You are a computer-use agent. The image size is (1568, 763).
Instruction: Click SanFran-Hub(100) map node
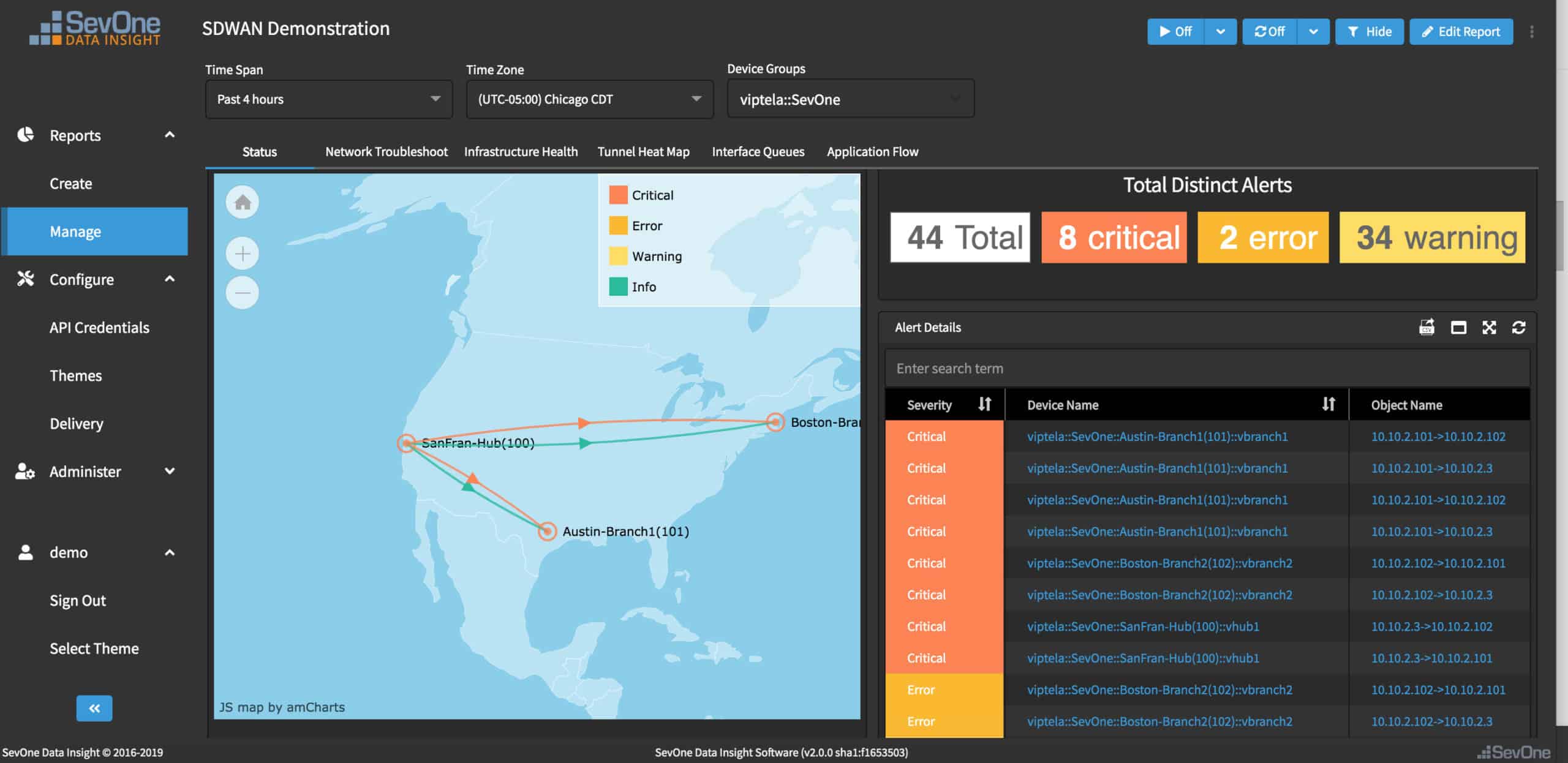406,443
